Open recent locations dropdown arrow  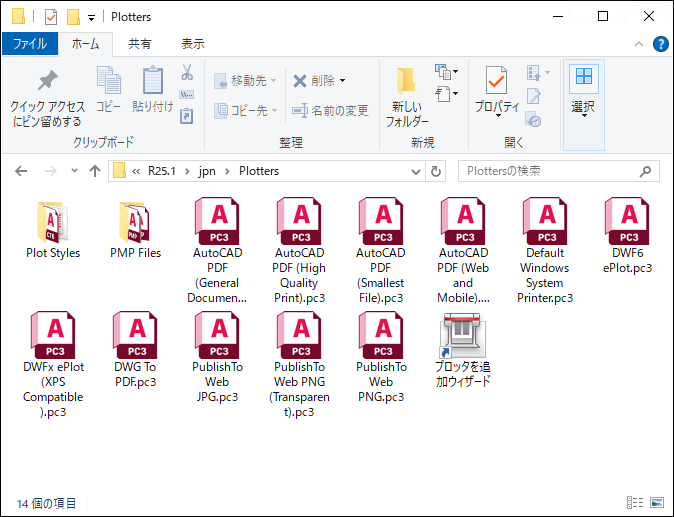[74, 171]
